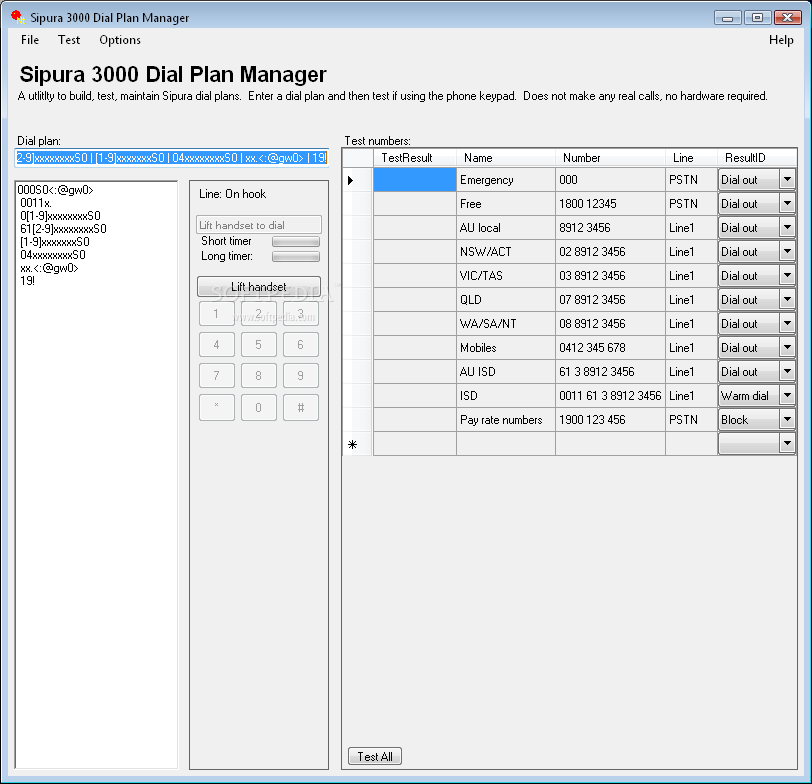Click the Line column header

691,158
